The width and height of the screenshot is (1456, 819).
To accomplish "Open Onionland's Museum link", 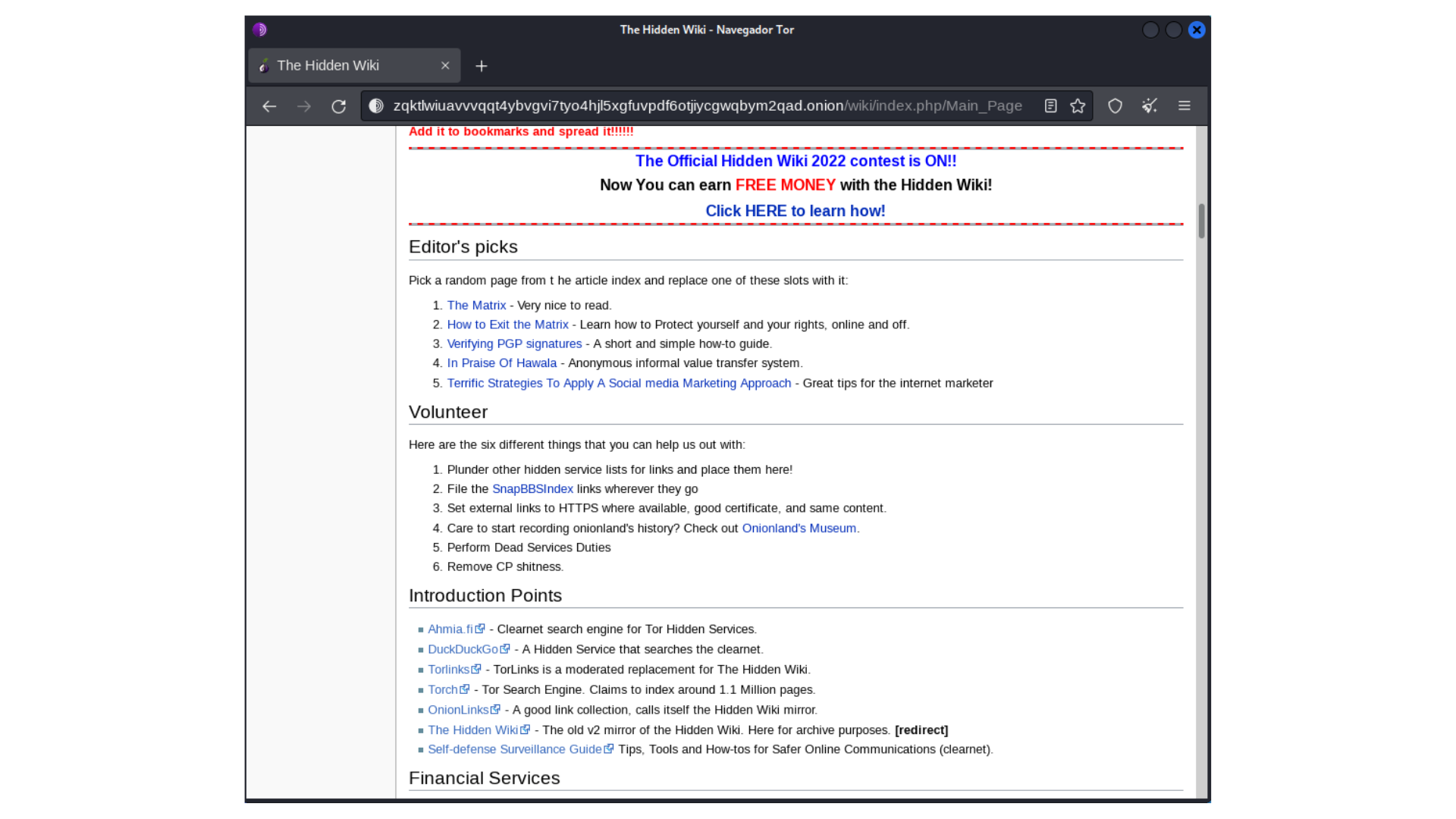I will point(799,529).
